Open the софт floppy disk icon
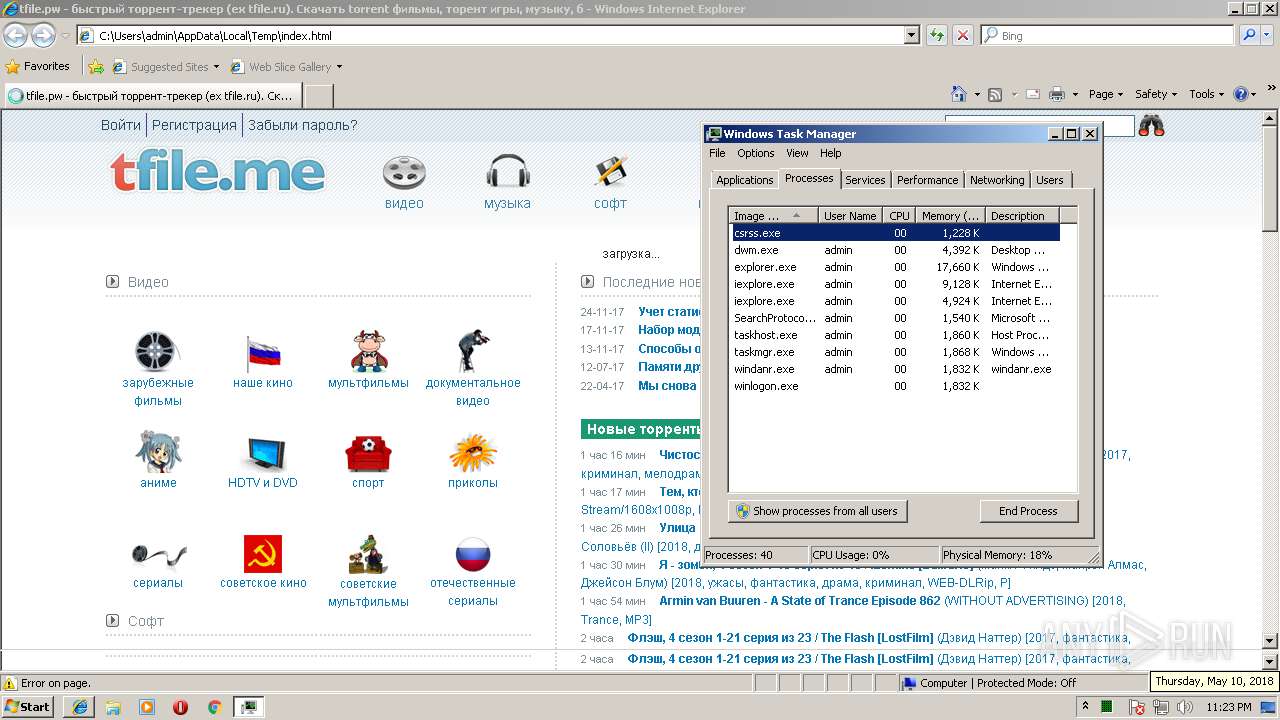1280x720 pixels. (610, 172)
